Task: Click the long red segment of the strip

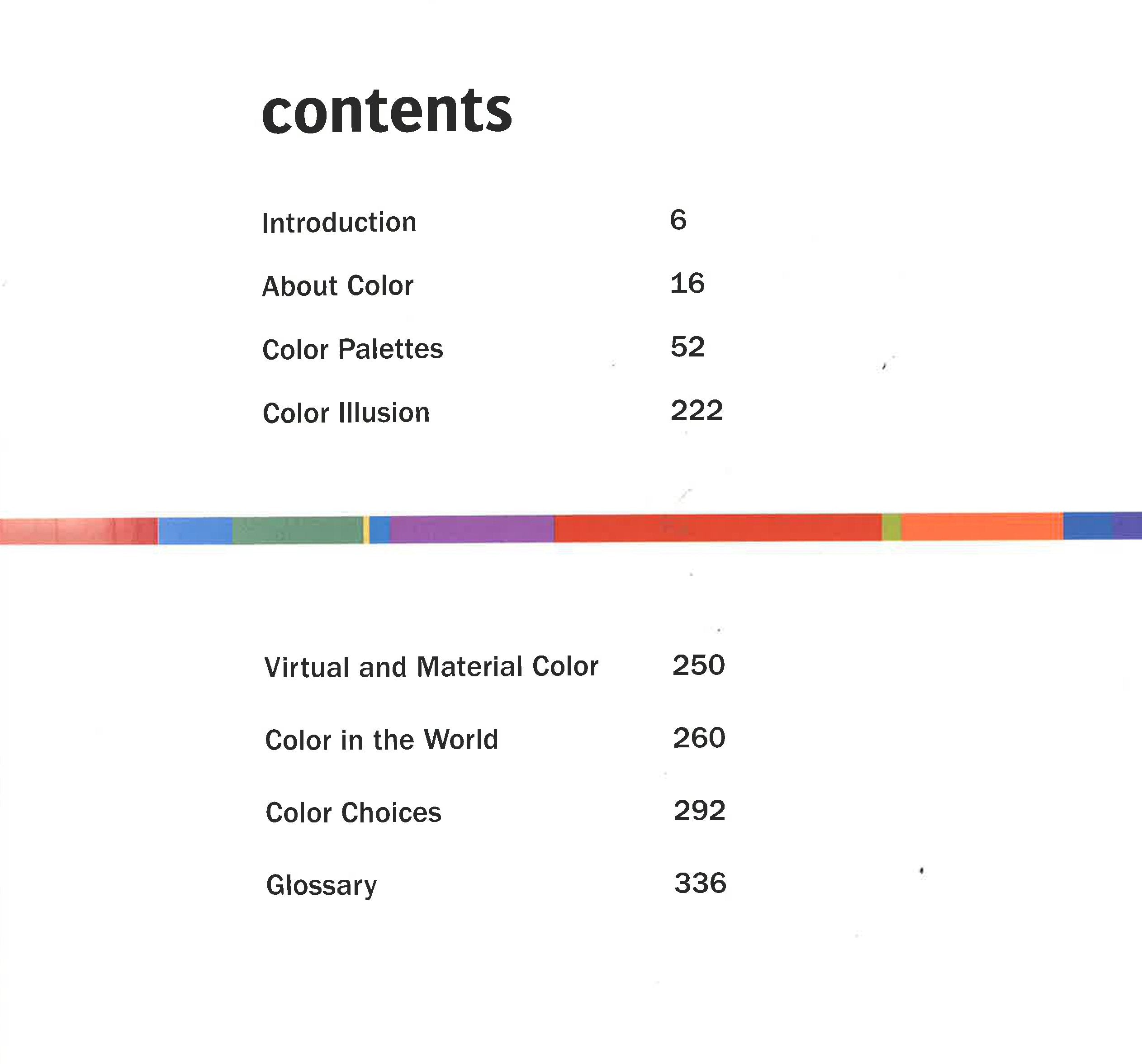Action: point(717,528)
